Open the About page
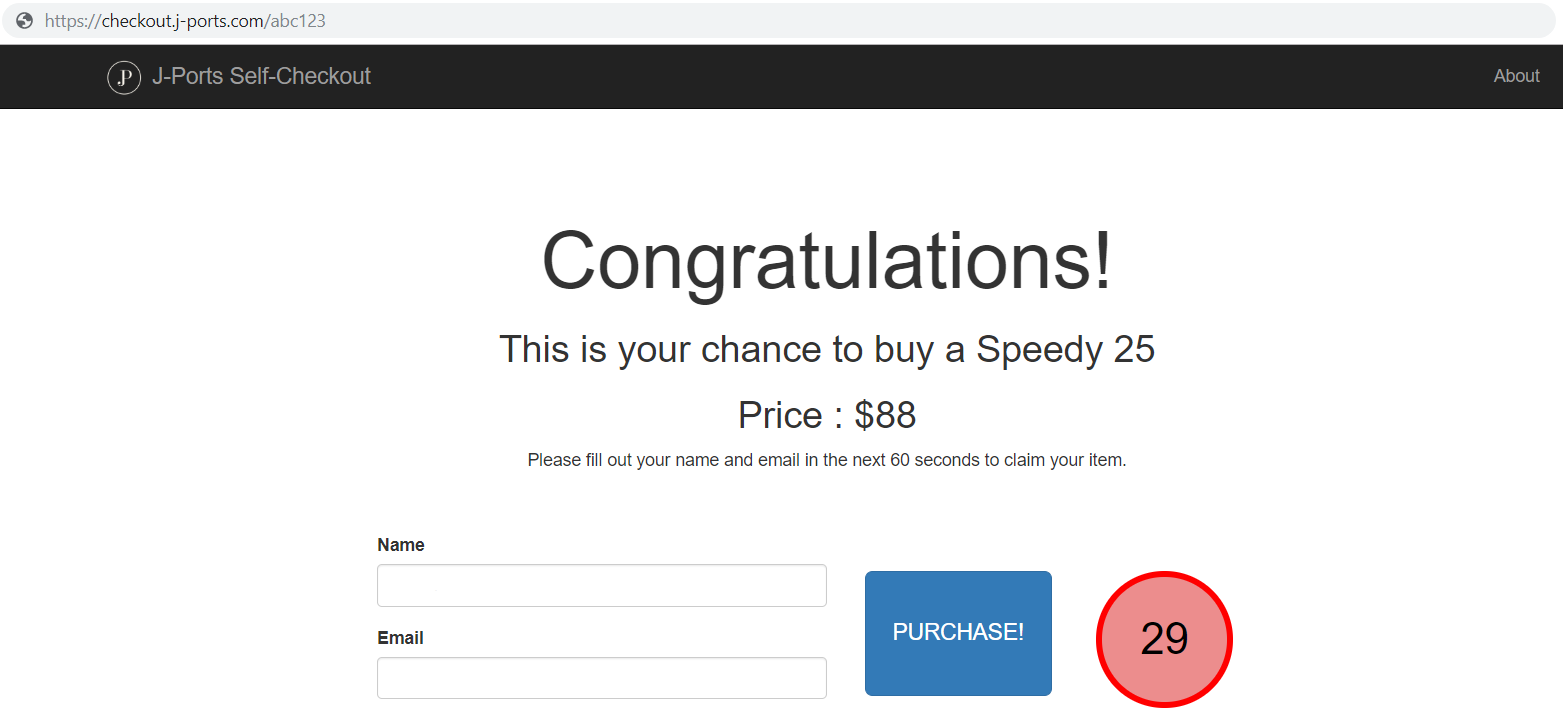The width and height of the screenshot is (1563, 718). click(x=1516, y=76)
